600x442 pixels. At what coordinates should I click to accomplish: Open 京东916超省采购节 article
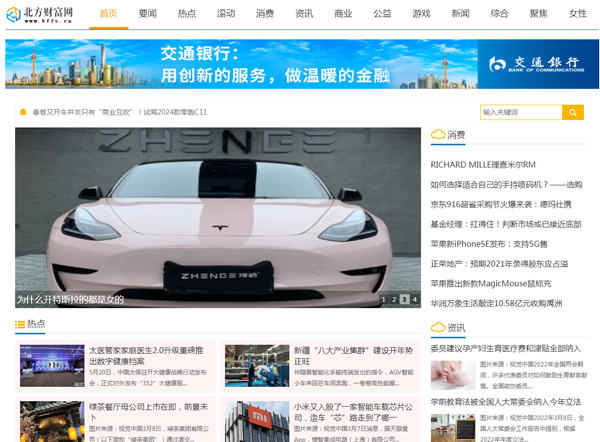pyautogui.click(x=501, y=204)
